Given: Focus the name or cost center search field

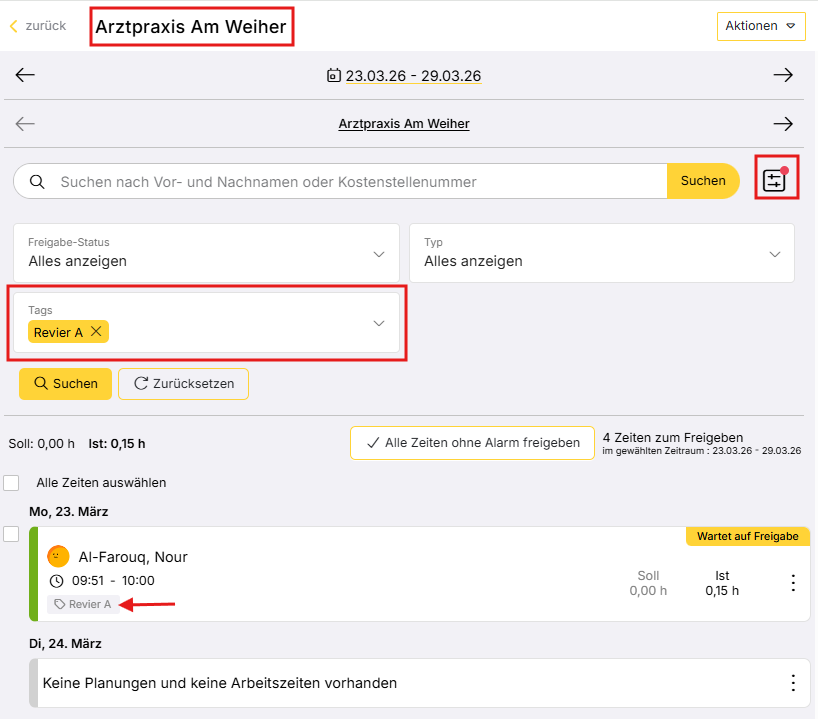Looking at the screenshot, I should pyautogui.click(x=350, y=182).
